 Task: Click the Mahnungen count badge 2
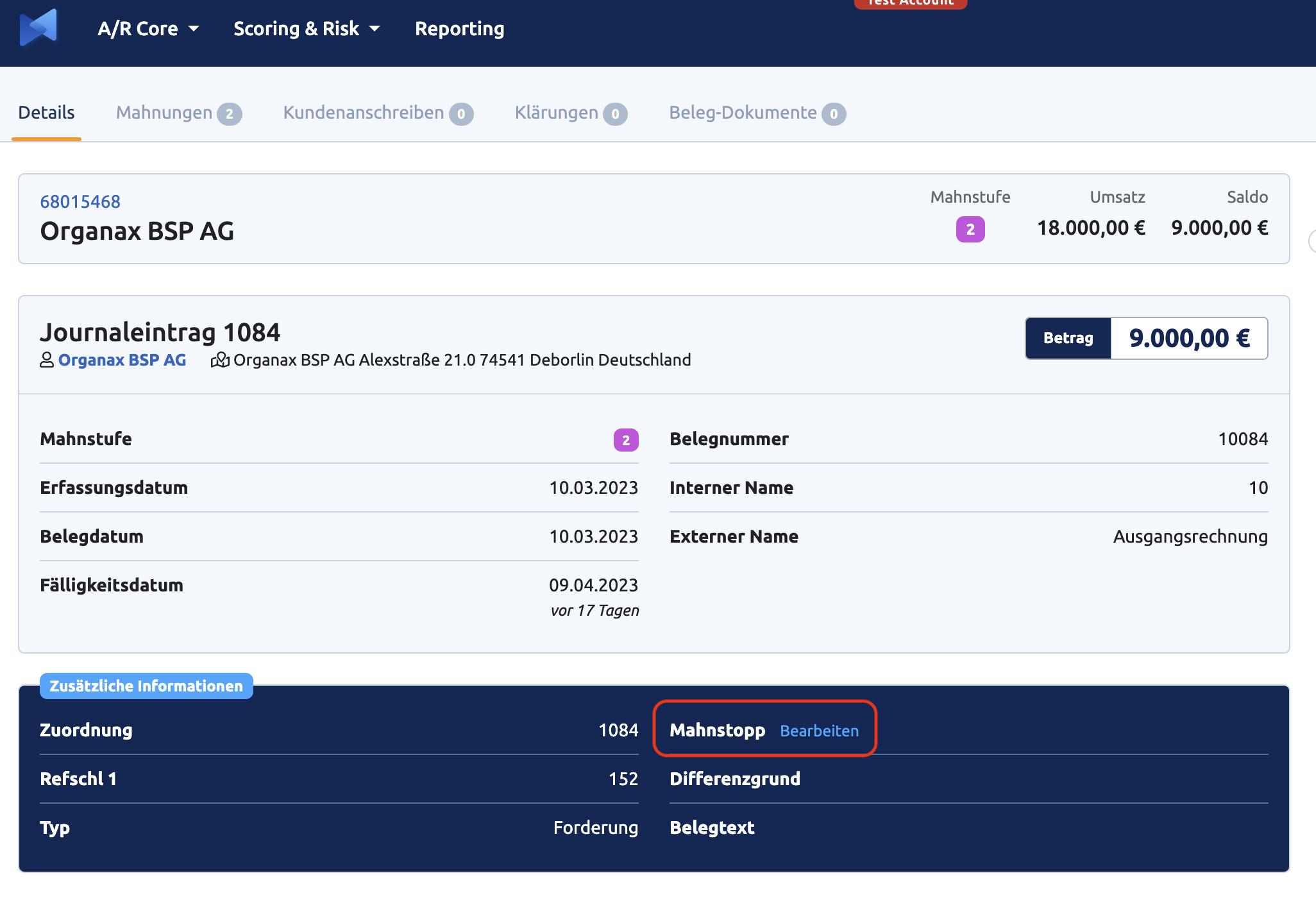[x=230, y=114]
